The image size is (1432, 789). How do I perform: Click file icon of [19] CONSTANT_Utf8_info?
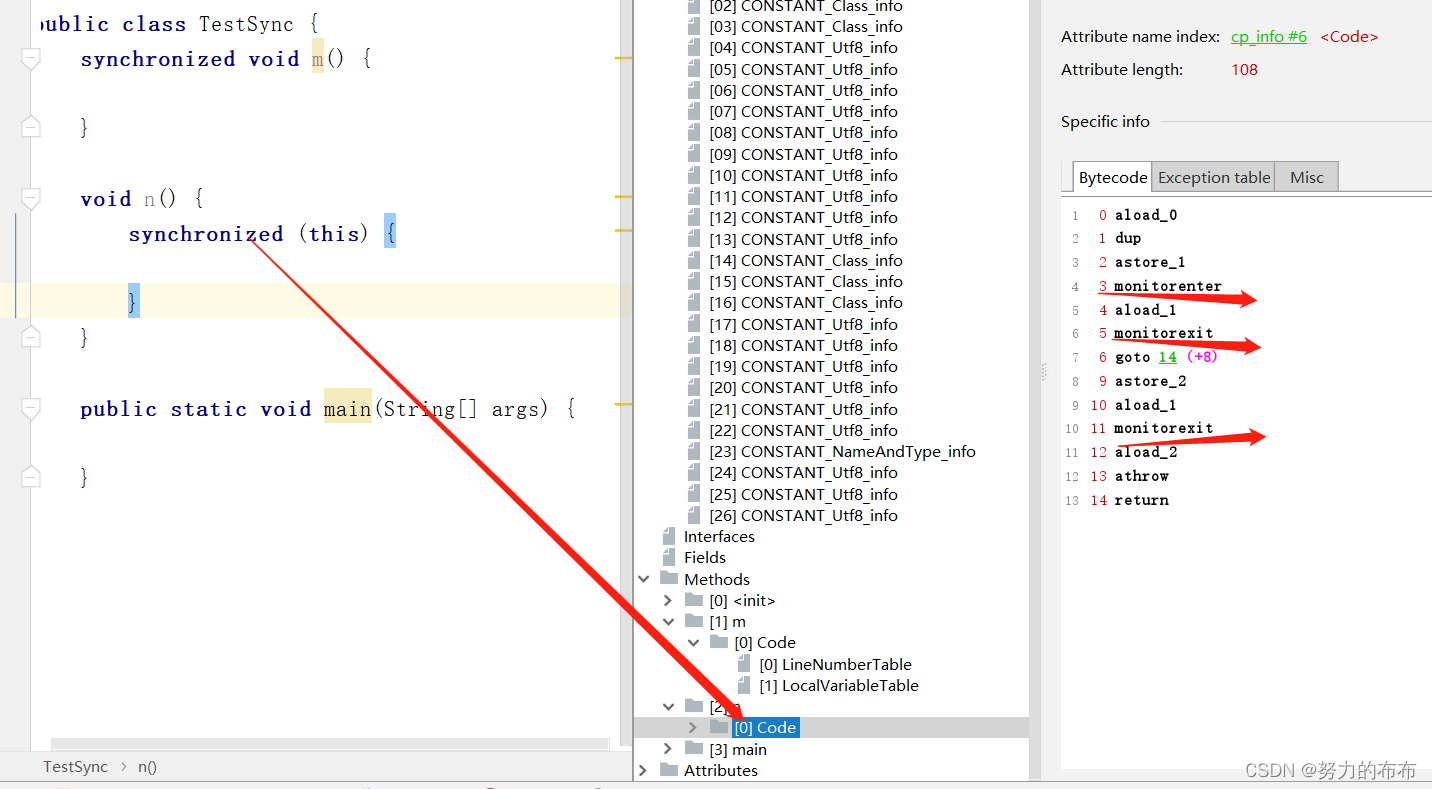694,366
